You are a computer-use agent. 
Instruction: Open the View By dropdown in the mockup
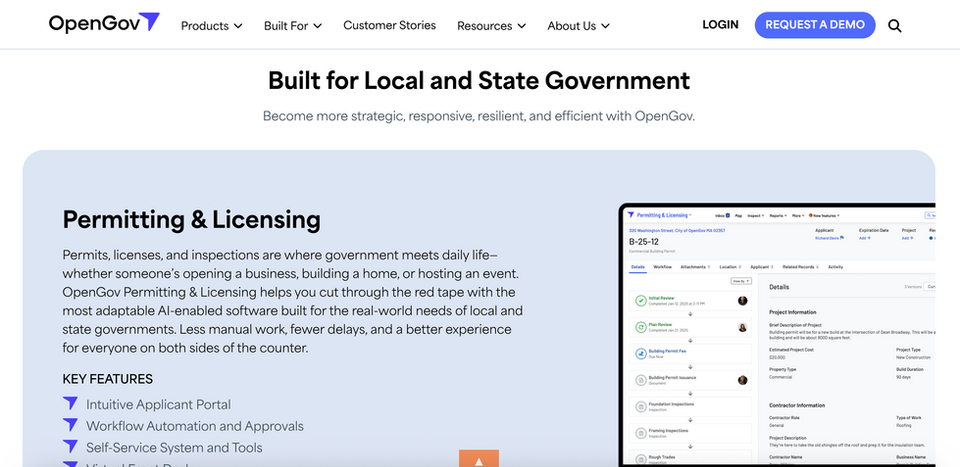(741, 281)
